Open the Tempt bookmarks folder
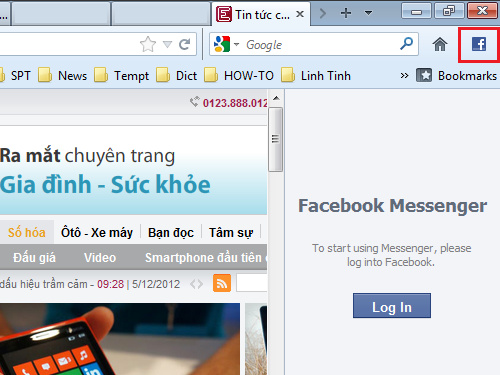The image size is (500, 375). click(x=121, y=76)
